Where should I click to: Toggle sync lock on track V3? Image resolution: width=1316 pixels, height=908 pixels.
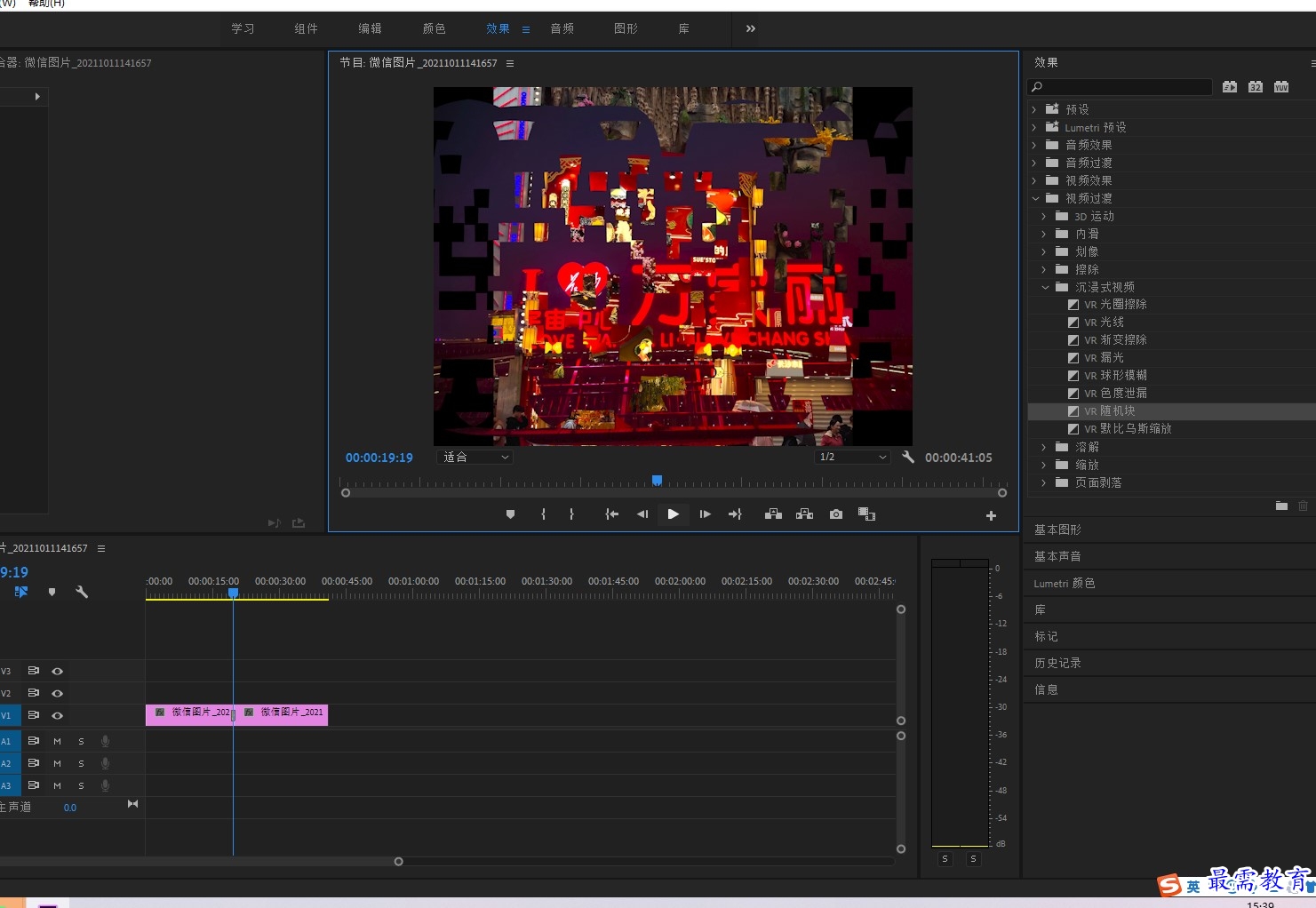point(33,671)
